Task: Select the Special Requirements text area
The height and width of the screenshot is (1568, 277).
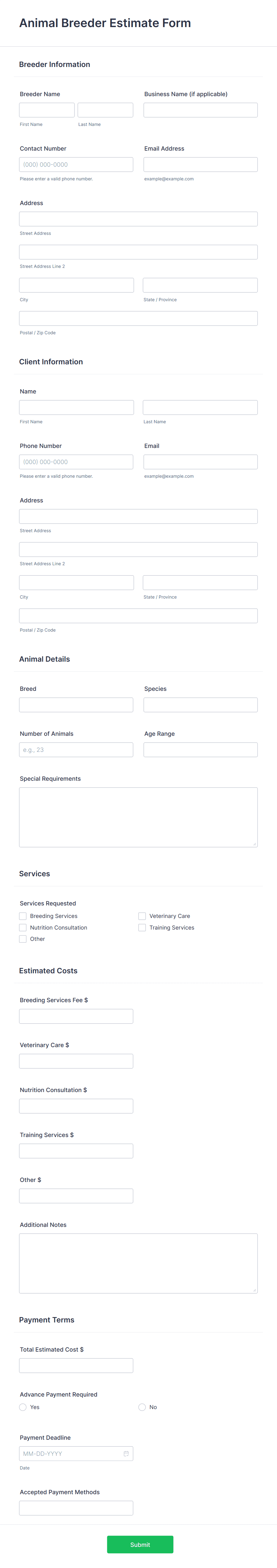Action: pos(138,817)
